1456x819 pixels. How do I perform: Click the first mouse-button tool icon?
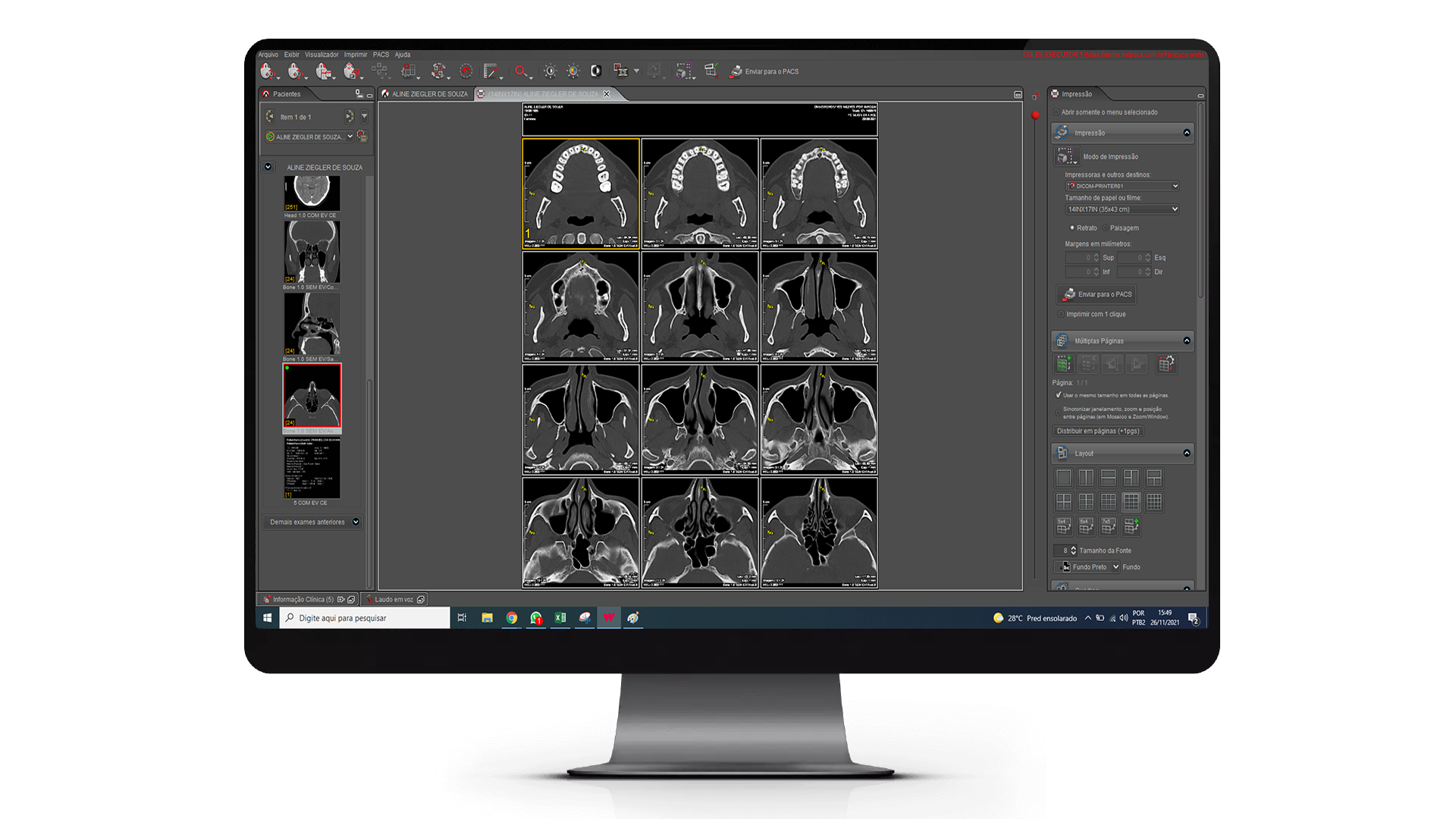coord(268,71)
